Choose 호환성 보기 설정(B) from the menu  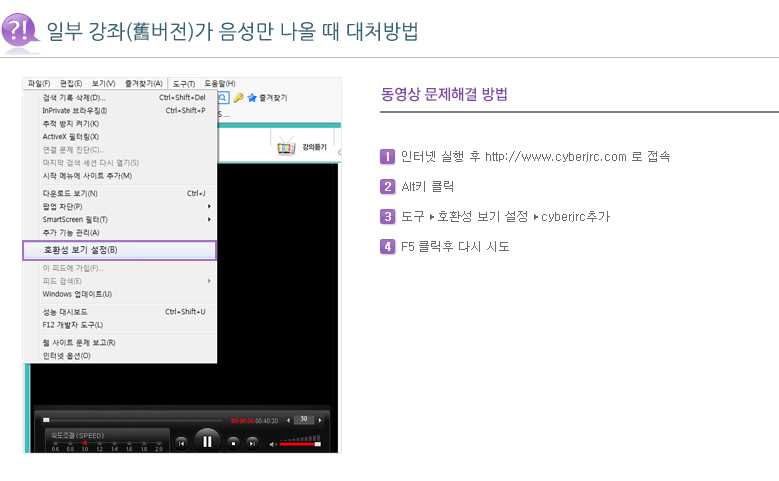120,250
